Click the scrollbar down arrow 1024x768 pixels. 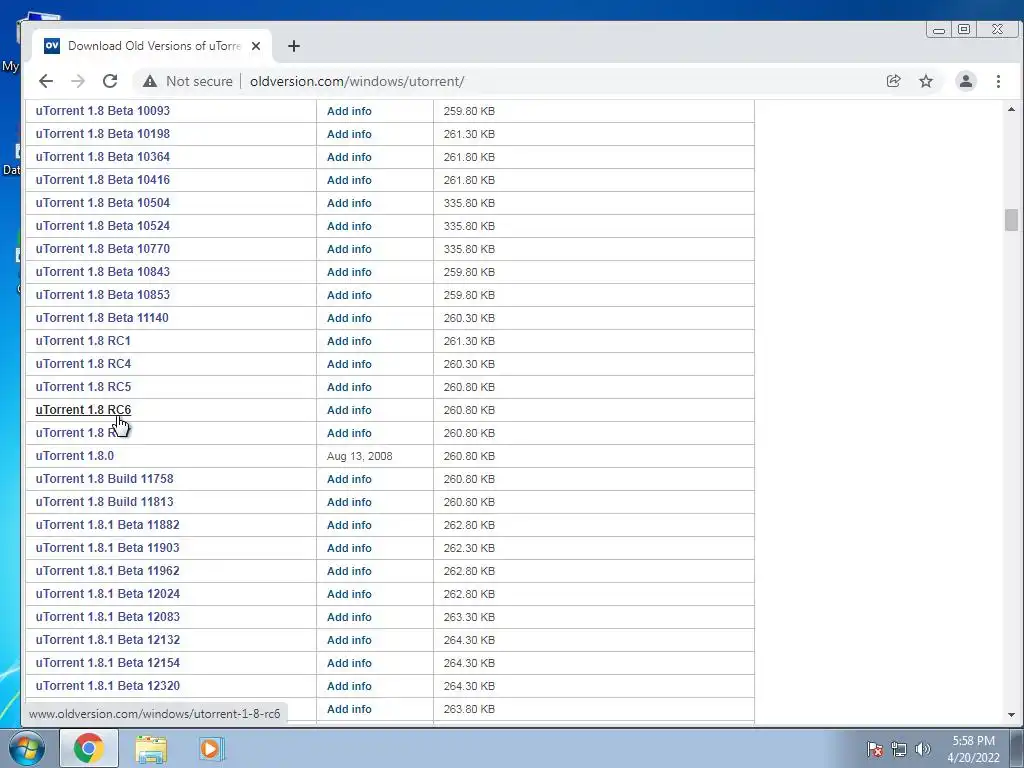(x=1012, y=715)
